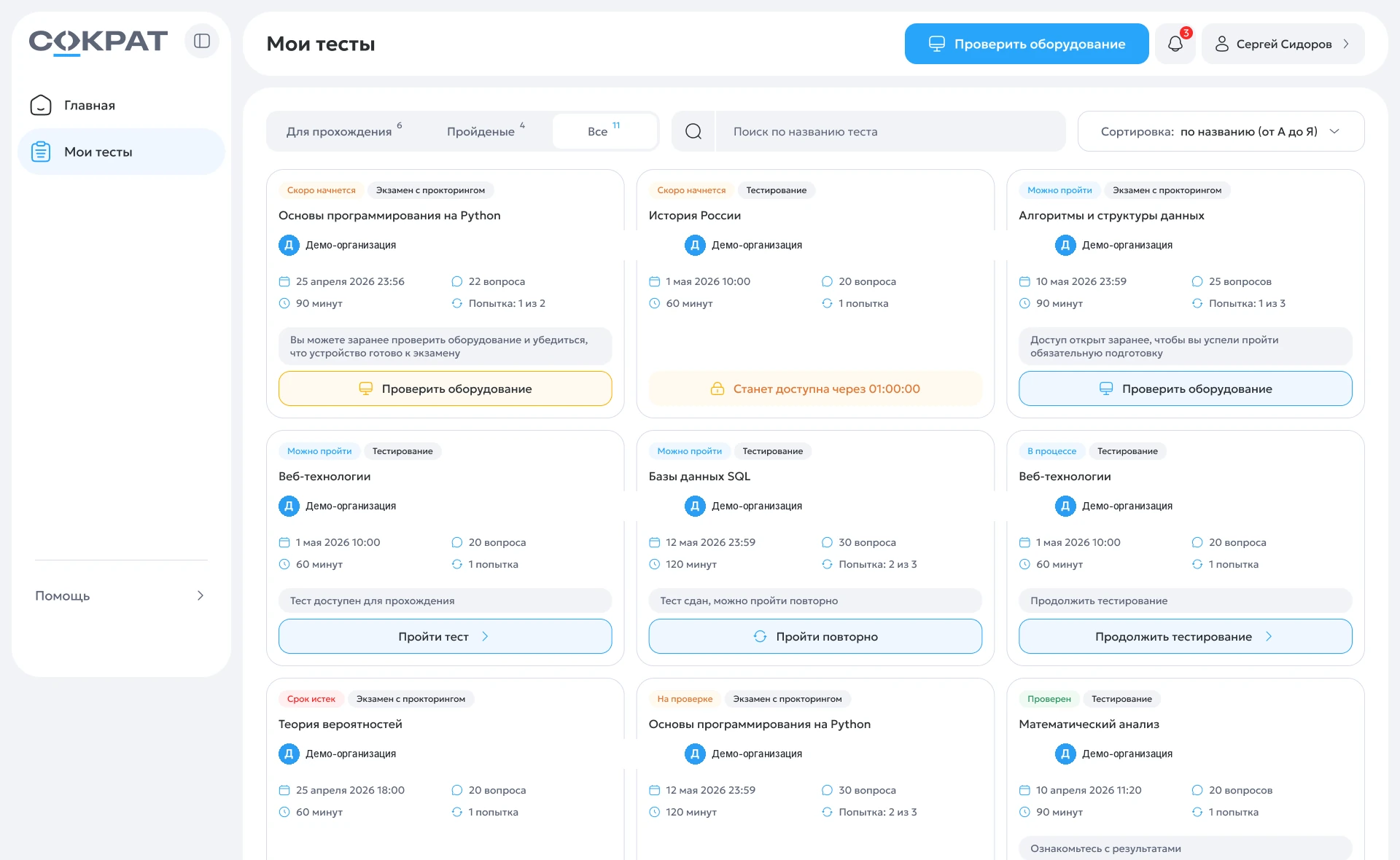Expand the Сергей Сидоров user menu
The width and height of the screenshot is (1400, 860).
tap(1283, 44)
